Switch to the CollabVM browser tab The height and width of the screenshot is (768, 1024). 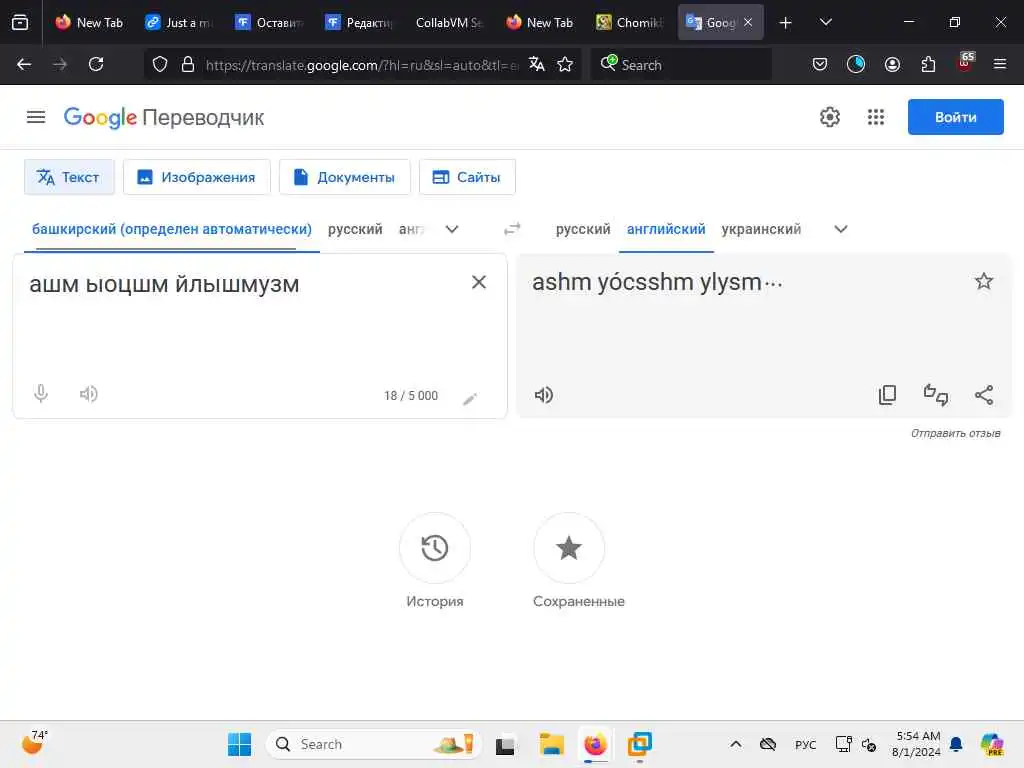[449, 22]
